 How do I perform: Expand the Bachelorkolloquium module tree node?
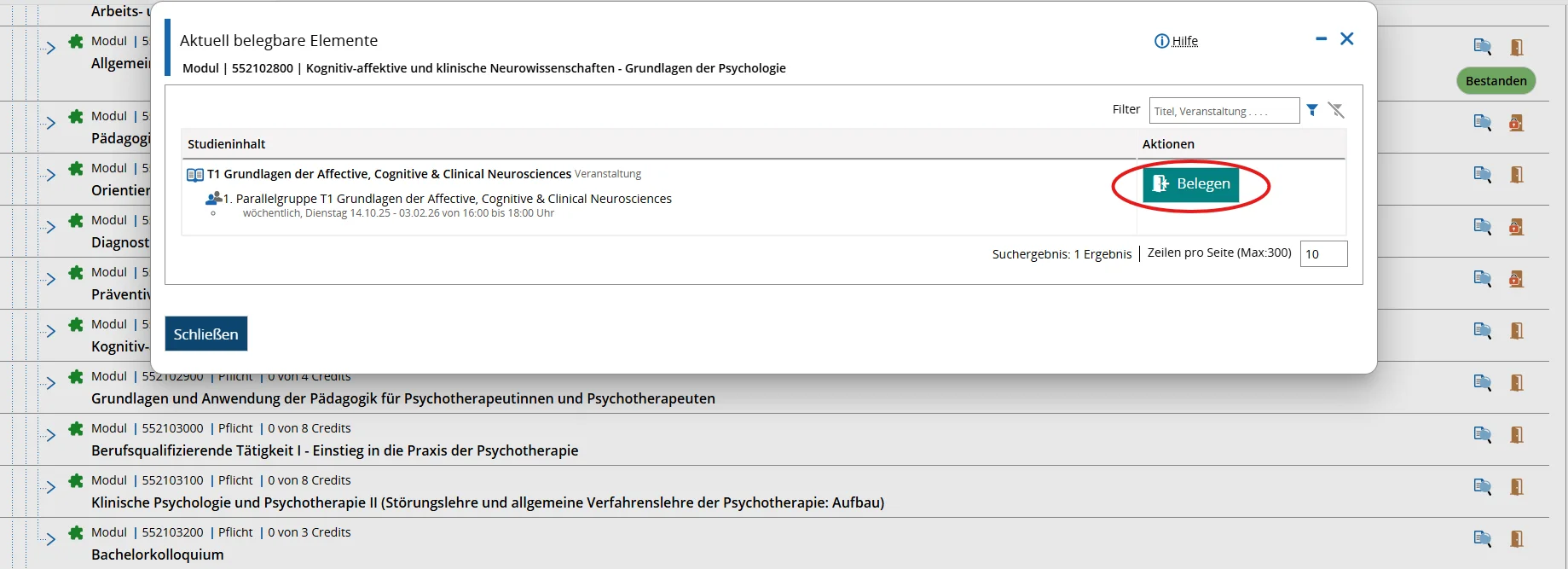click(x=51, y=539)
